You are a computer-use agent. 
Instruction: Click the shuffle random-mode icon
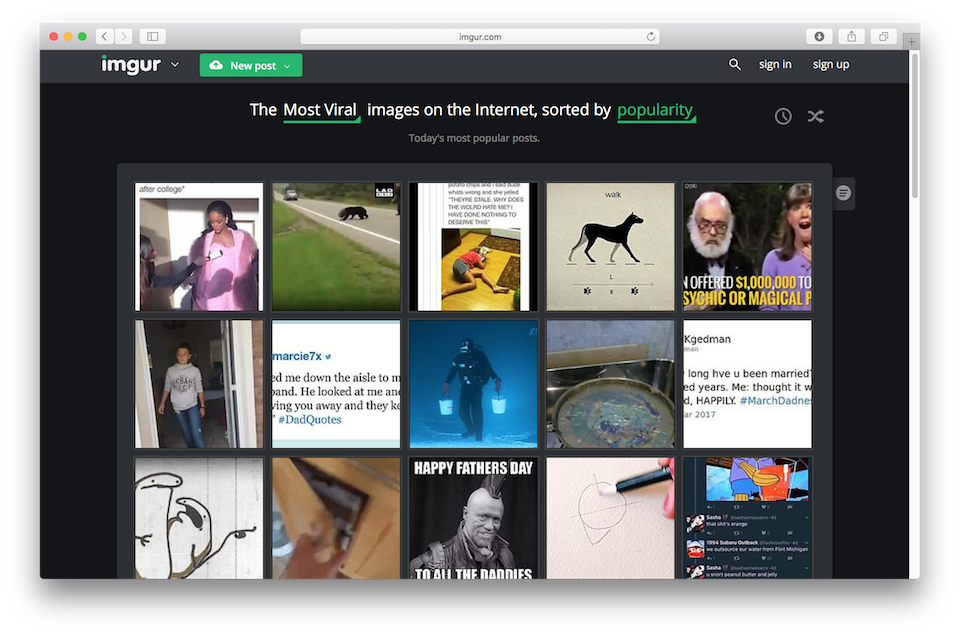816,116
